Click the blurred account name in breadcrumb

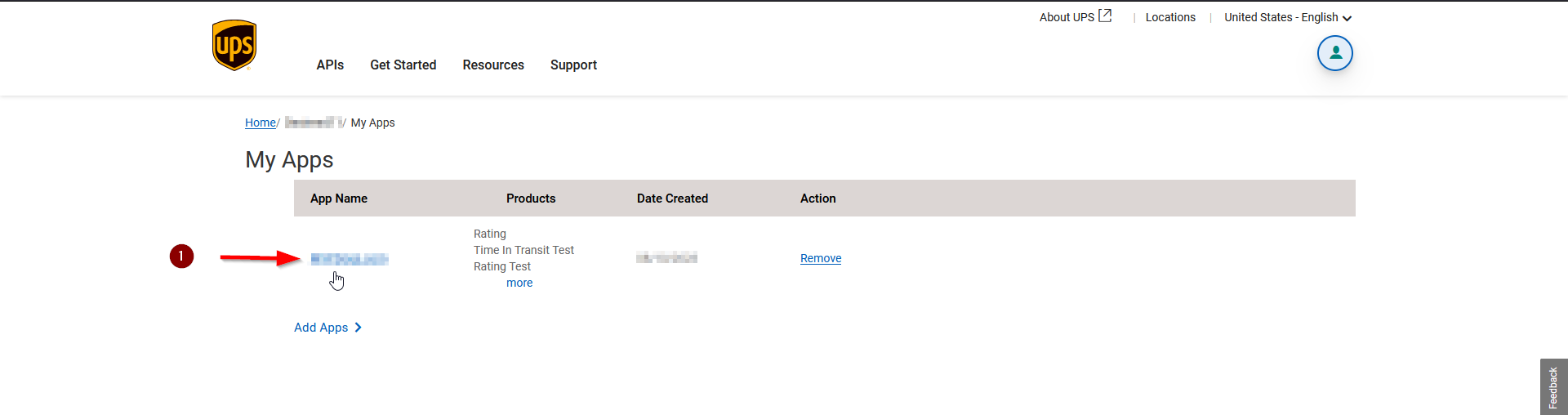coord(314,123)
